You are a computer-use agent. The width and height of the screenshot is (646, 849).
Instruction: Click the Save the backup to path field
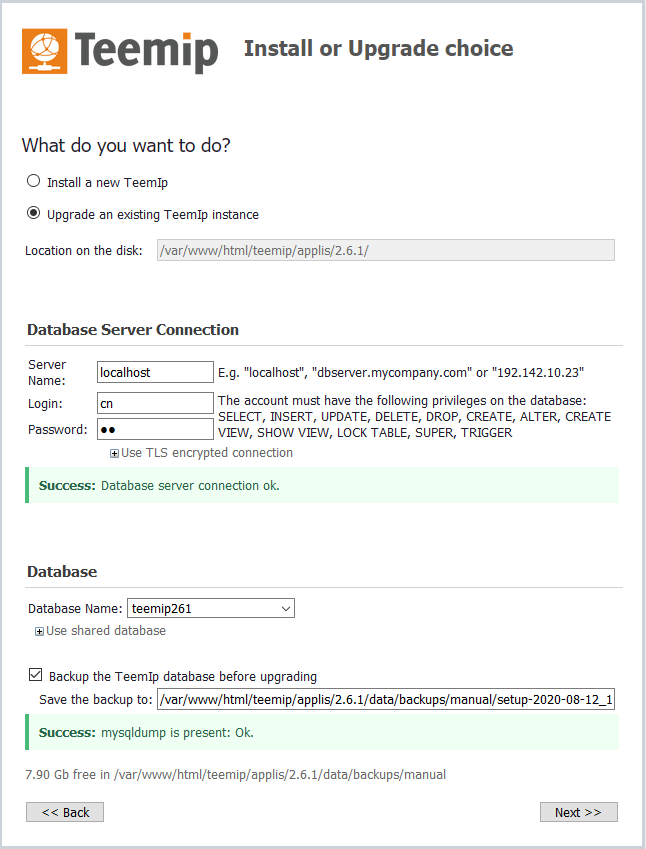[x=385, y=700]
